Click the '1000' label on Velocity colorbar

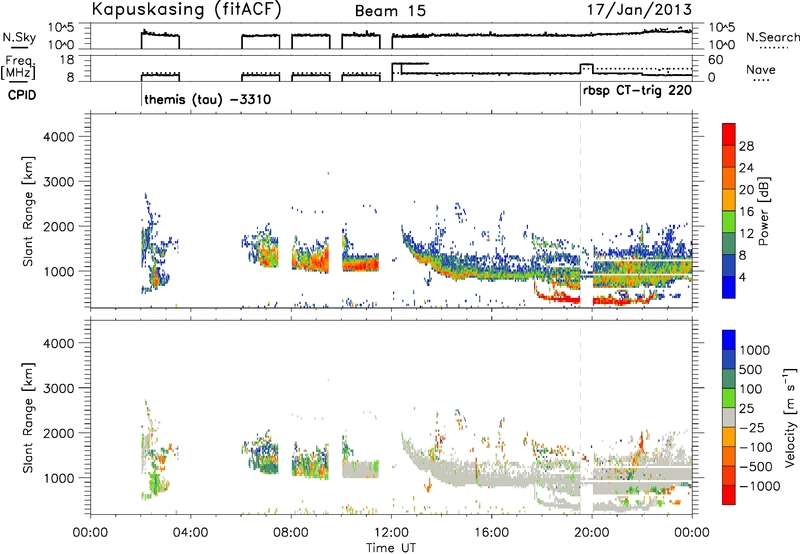(755, 350)
